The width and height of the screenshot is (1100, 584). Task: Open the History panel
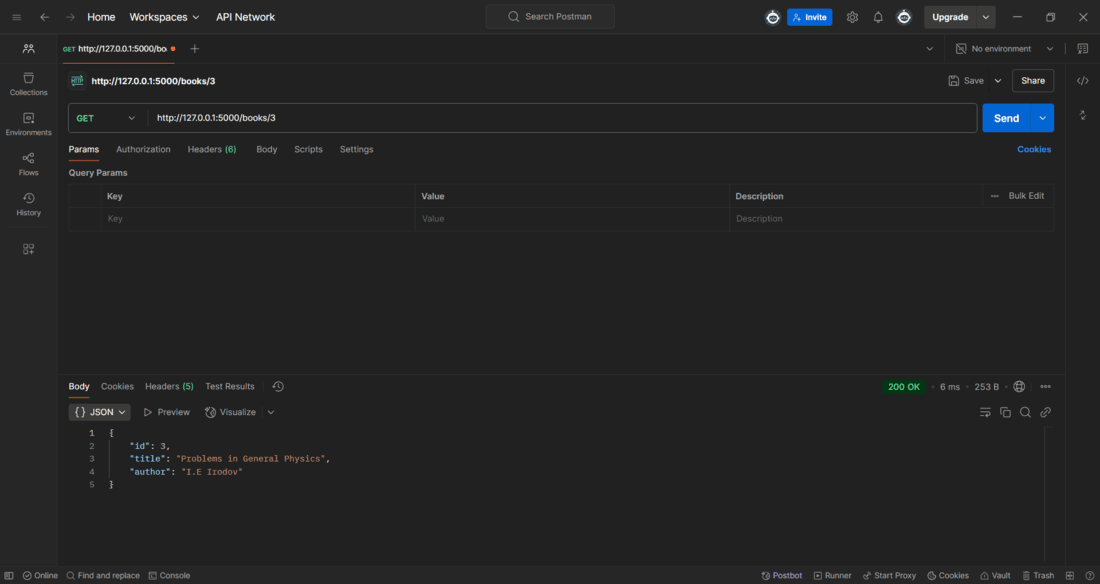[28, 204]
